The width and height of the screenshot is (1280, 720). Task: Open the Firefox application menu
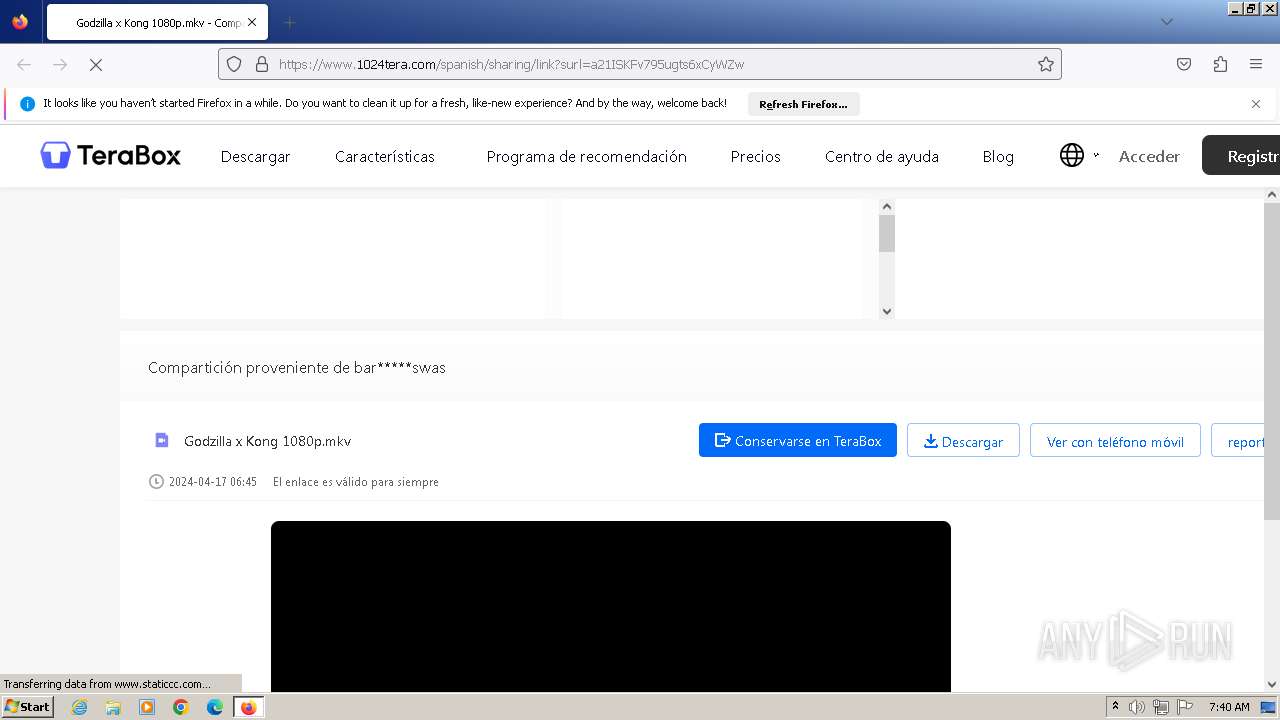[x=1256, y=64]
